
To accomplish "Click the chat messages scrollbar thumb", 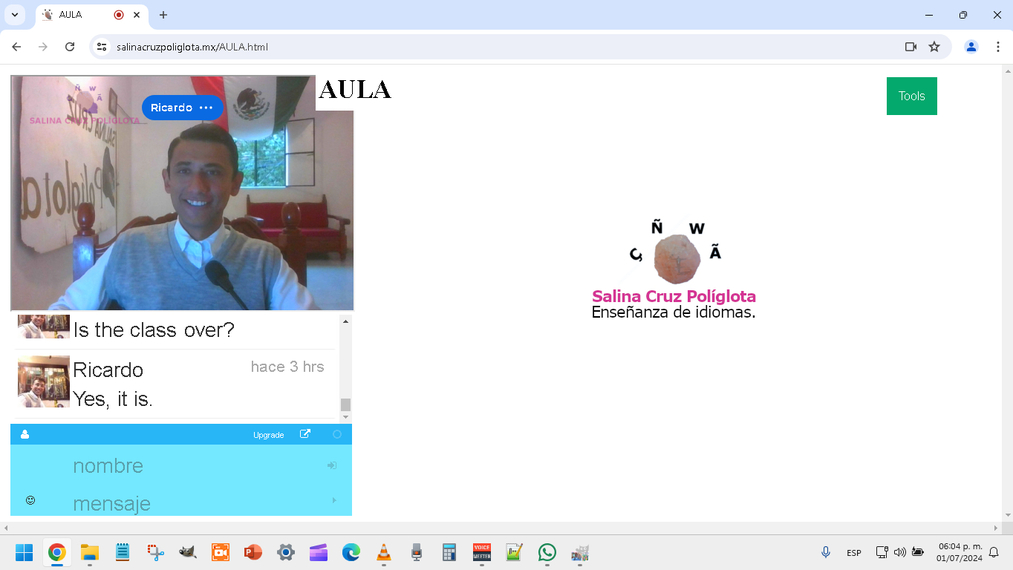I will pos(346,405).
